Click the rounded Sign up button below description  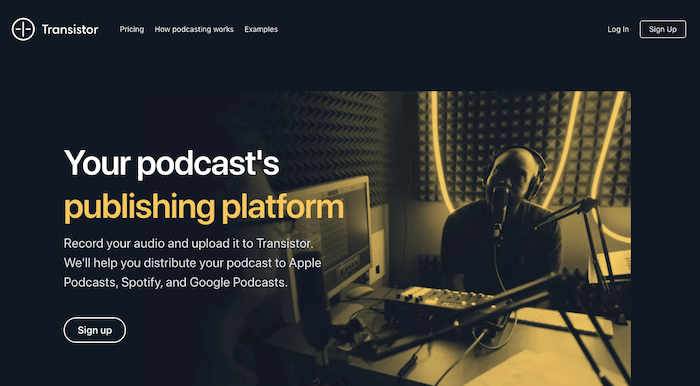coord(95,330)
